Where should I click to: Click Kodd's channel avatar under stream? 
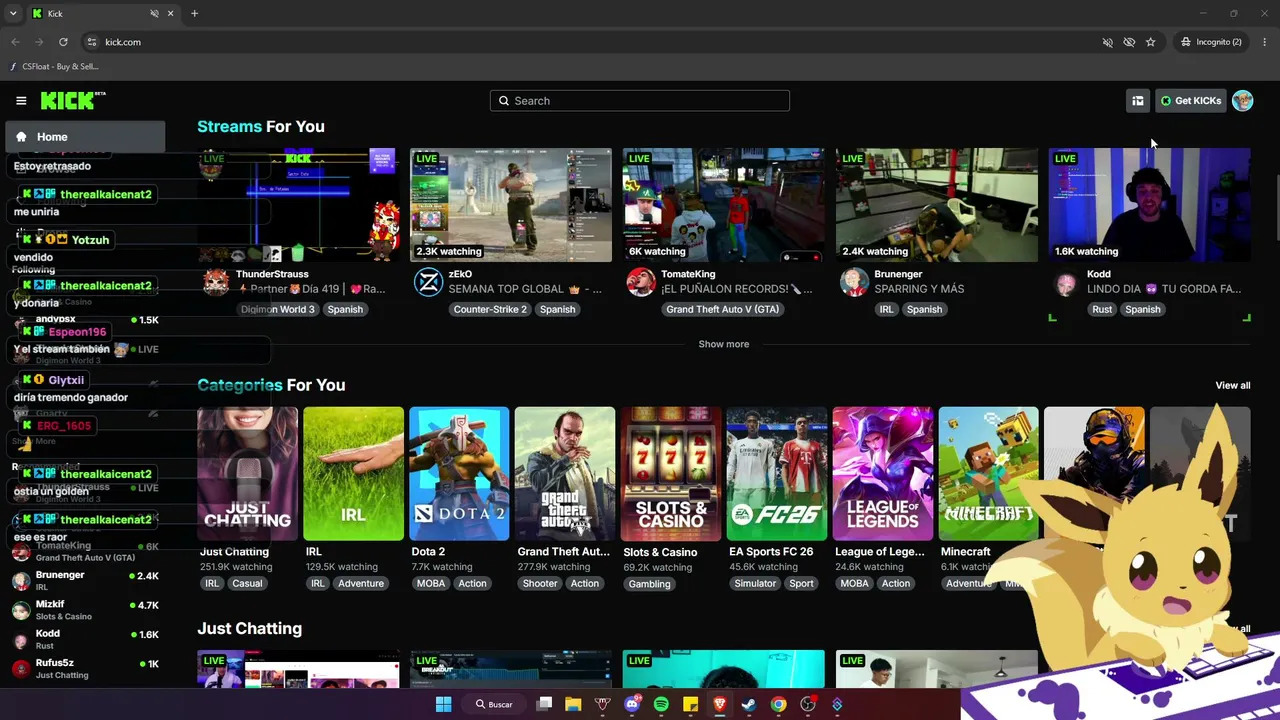pos(1067,282)
